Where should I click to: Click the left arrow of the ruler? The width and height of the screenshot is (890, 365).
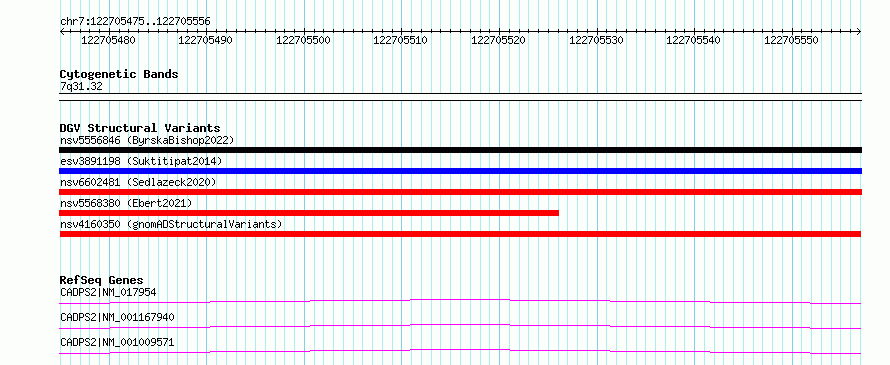point(62,31)
